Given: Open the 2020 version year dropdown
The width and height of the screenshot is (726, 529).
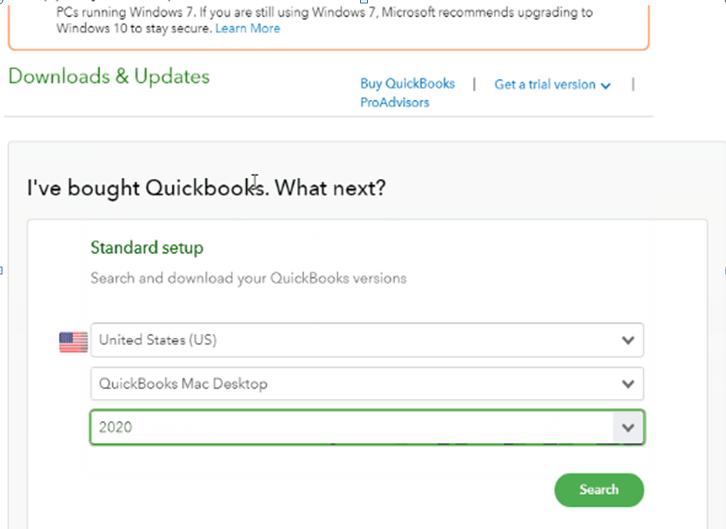Looking at the screenshot, I should tap(366, 428).
